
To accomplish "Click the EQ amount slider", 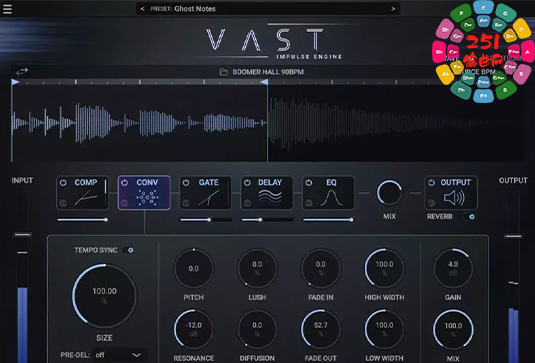I will pos(328,220).
